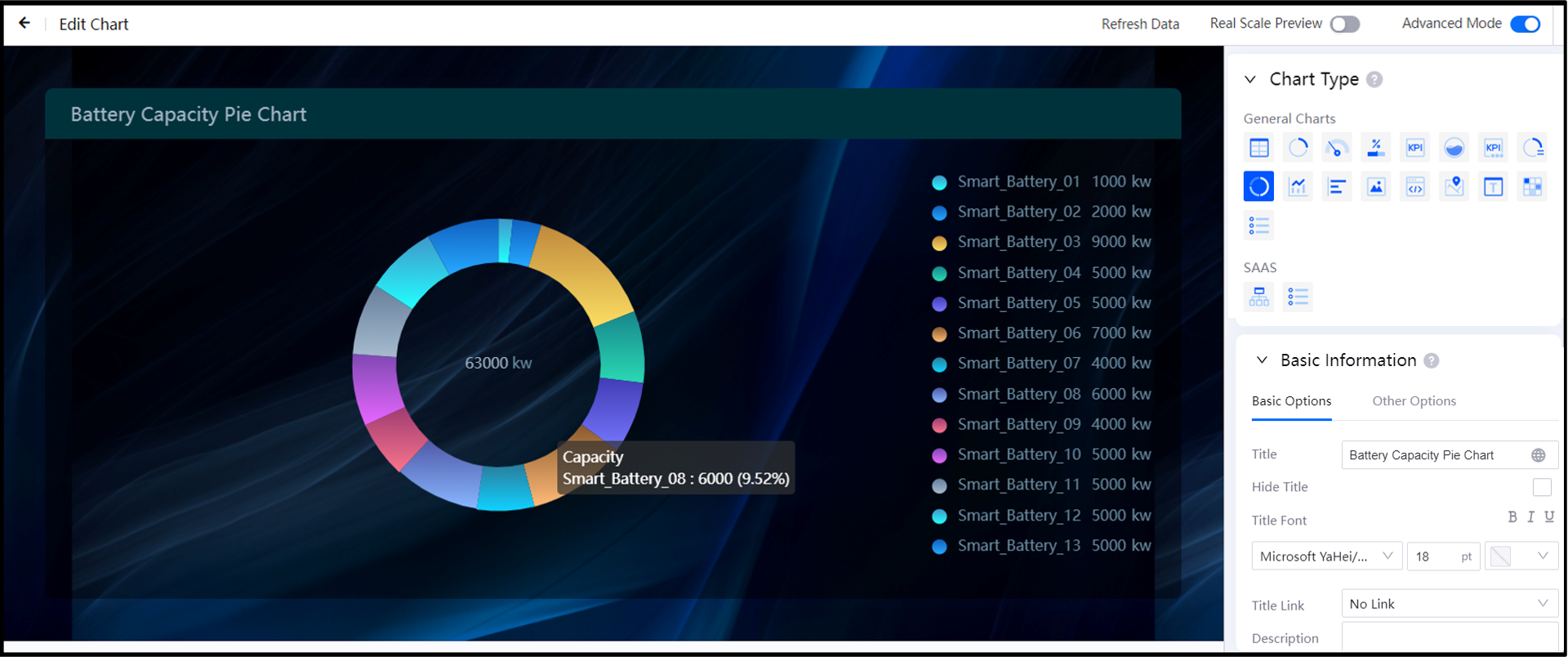Go back using the arrow icon

[x=24, y=24]
